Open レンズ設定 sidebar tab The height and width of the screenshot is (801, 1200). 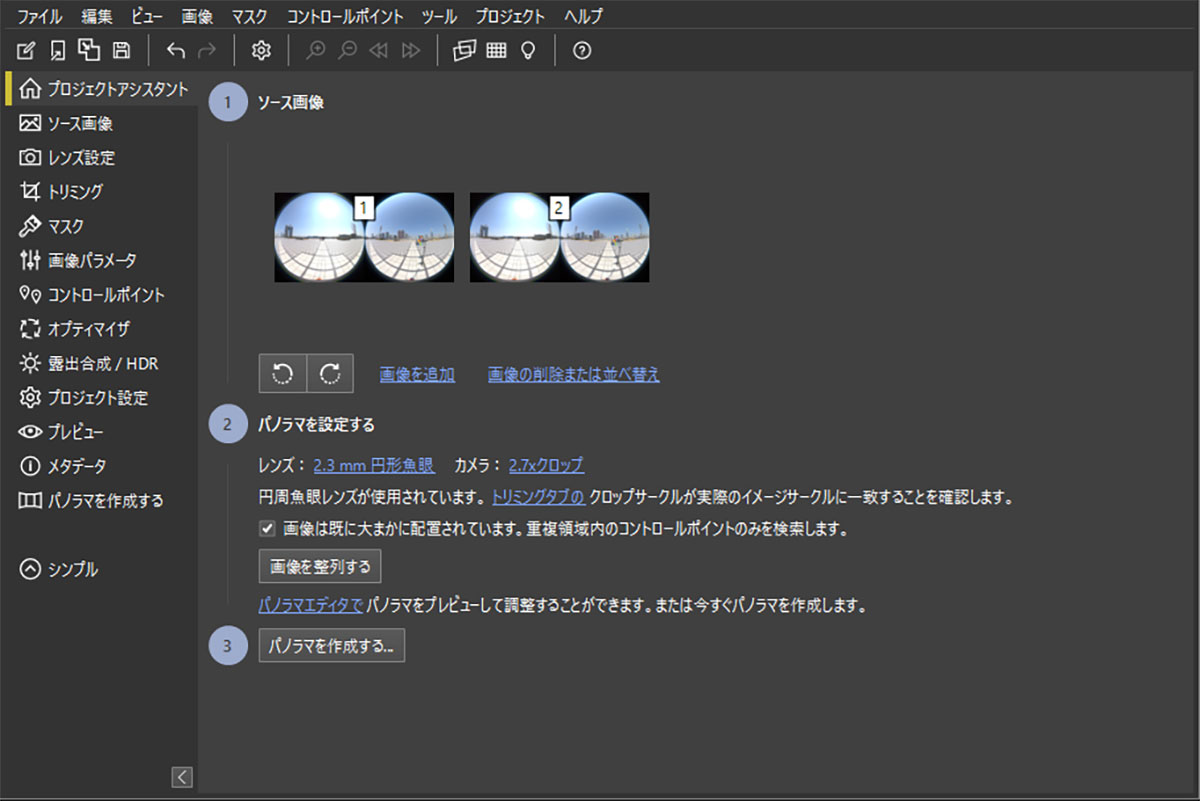[x=102, y=158]
